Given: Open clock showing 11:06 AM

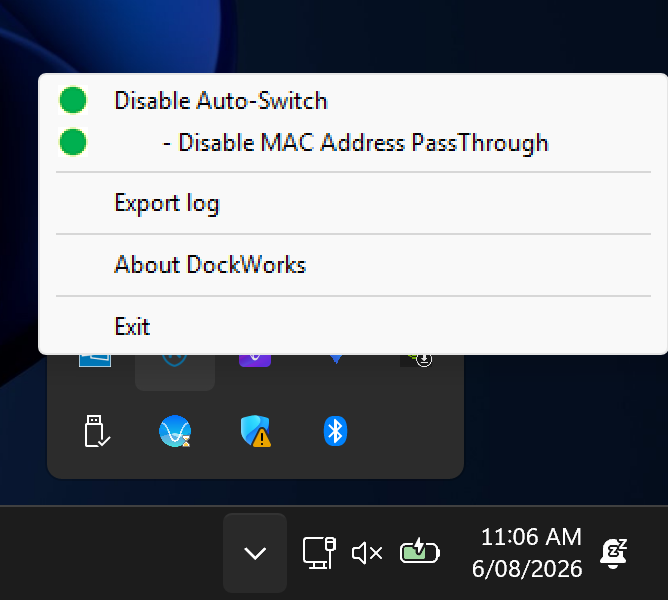Looking at the screenshot, I should click(x=527, y=553).
